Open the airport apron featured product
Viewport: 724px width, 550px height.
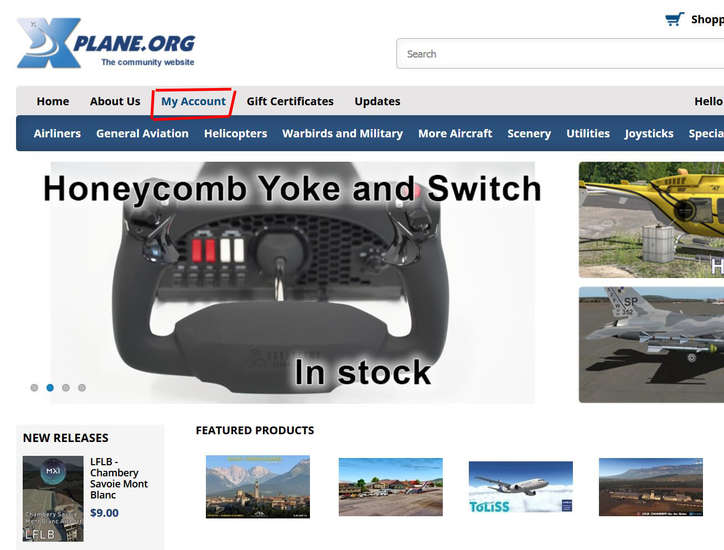(391, 487)
